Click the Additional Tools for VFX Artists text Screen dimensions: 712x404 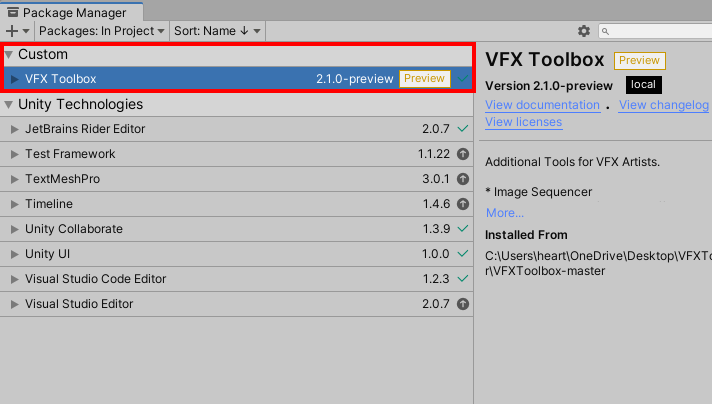click(x=572, y=162)
